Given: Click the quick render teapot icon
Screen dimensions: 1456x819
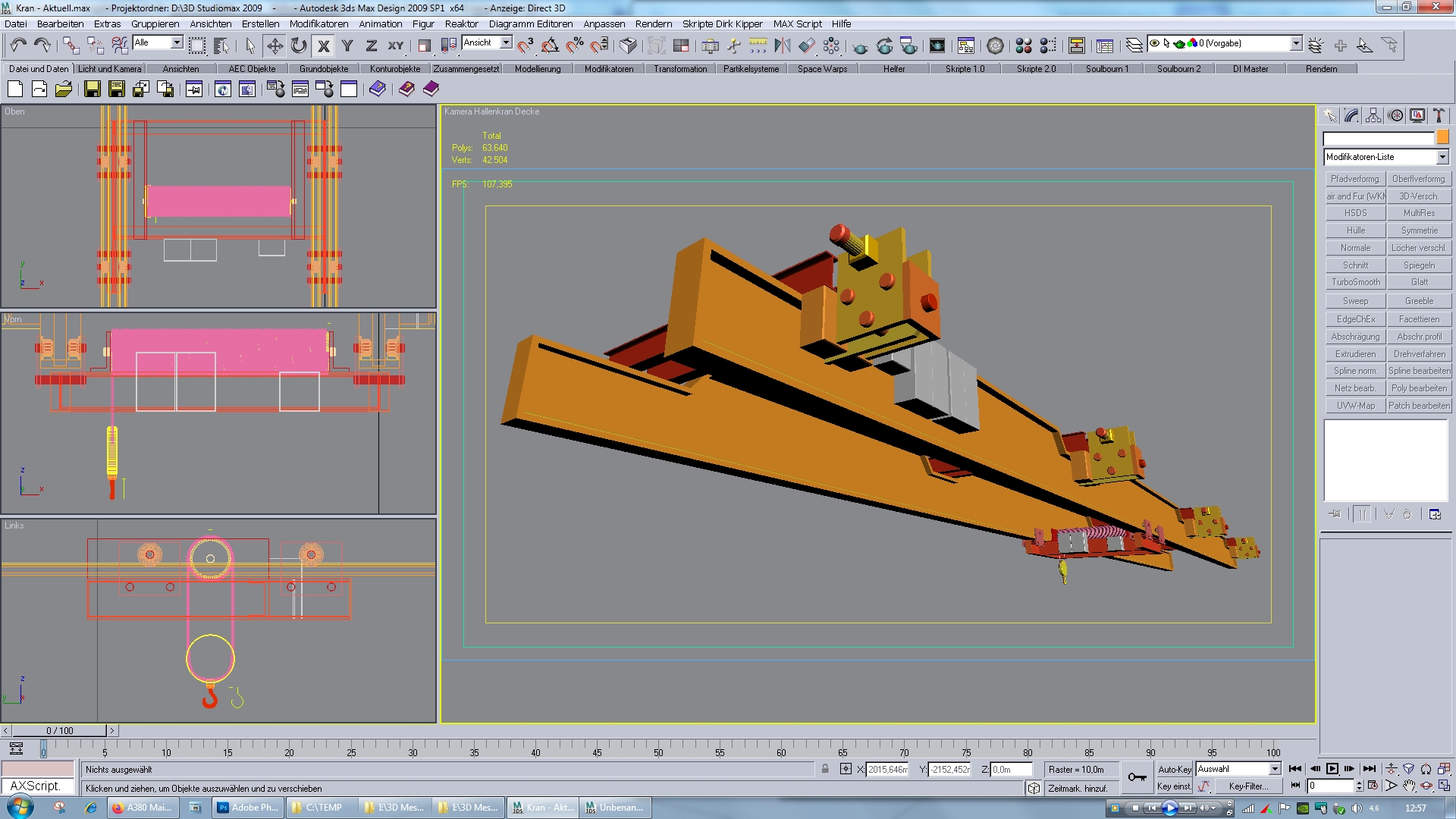Looking at the screenshot, I should click(x=860, y=46).
